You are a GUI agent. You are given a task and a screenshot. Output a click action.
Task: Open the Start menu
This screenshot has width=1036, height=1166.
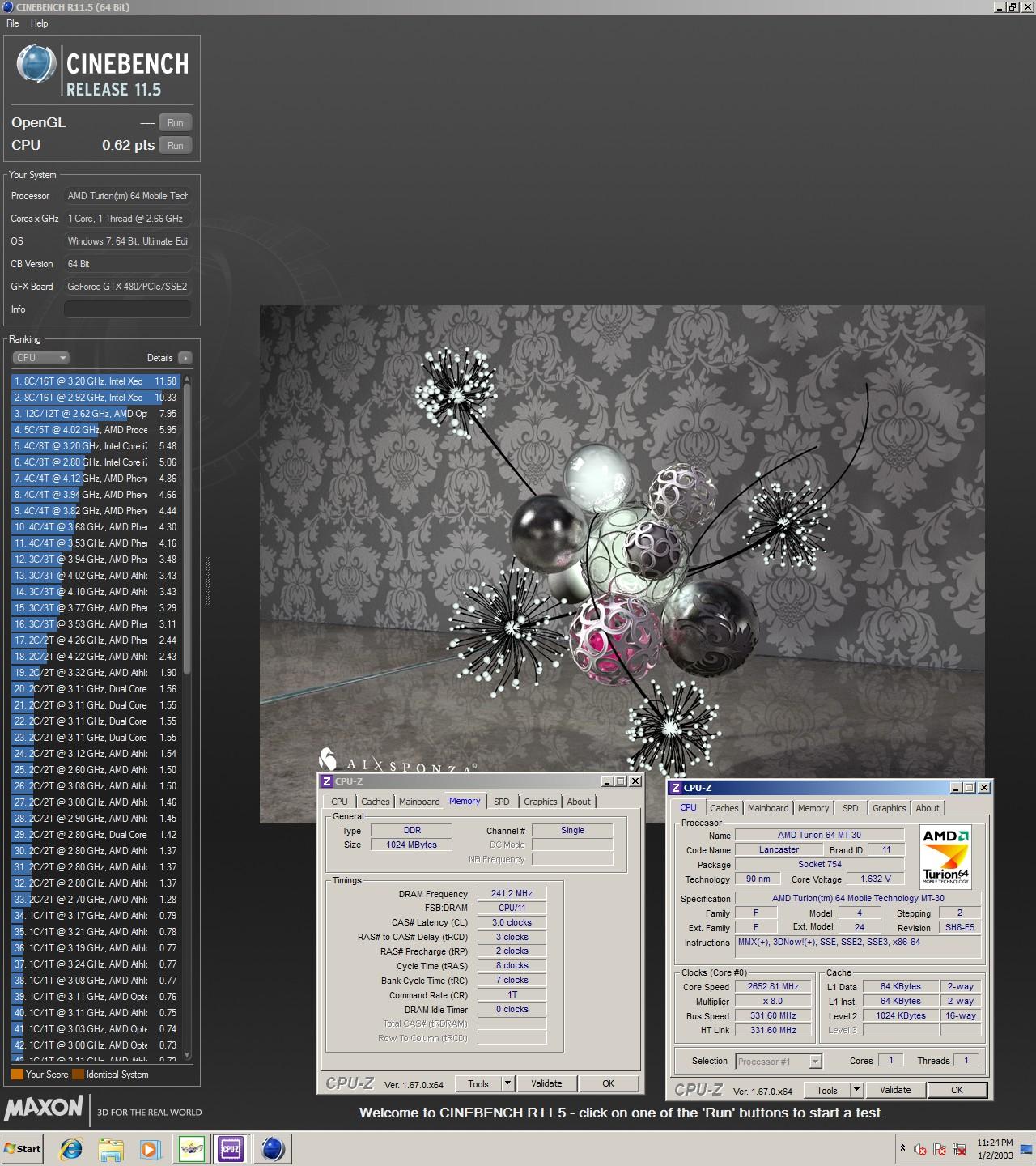coord(22,1148)
